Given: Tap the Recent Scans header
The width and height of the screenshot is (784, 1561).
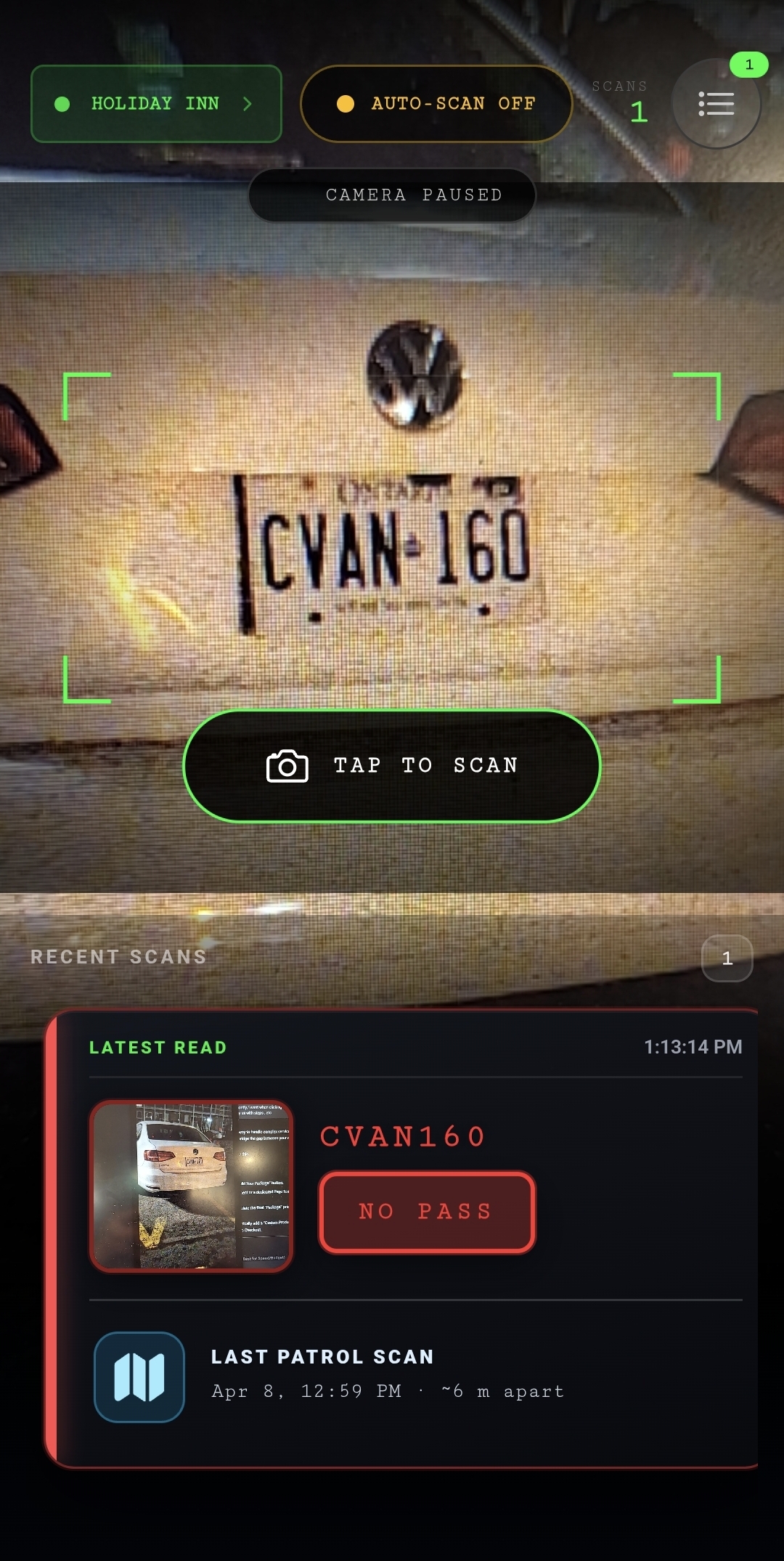Looking at the screenshot, I should point(119,957).
